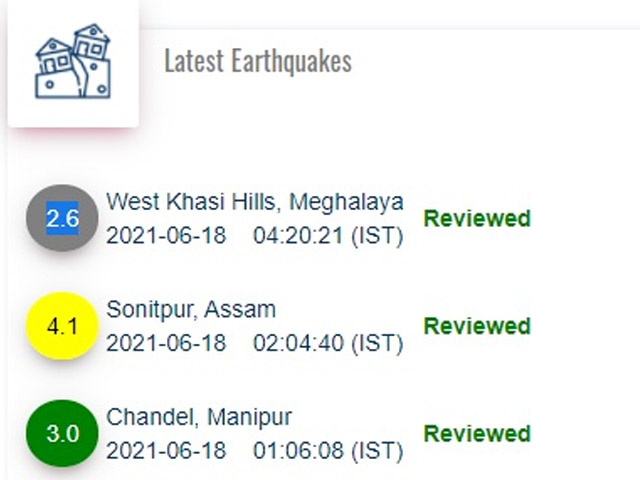Click the yellow 4.1 magnitude circle
The height and width of the screenshot is (480, 640).
62,326
